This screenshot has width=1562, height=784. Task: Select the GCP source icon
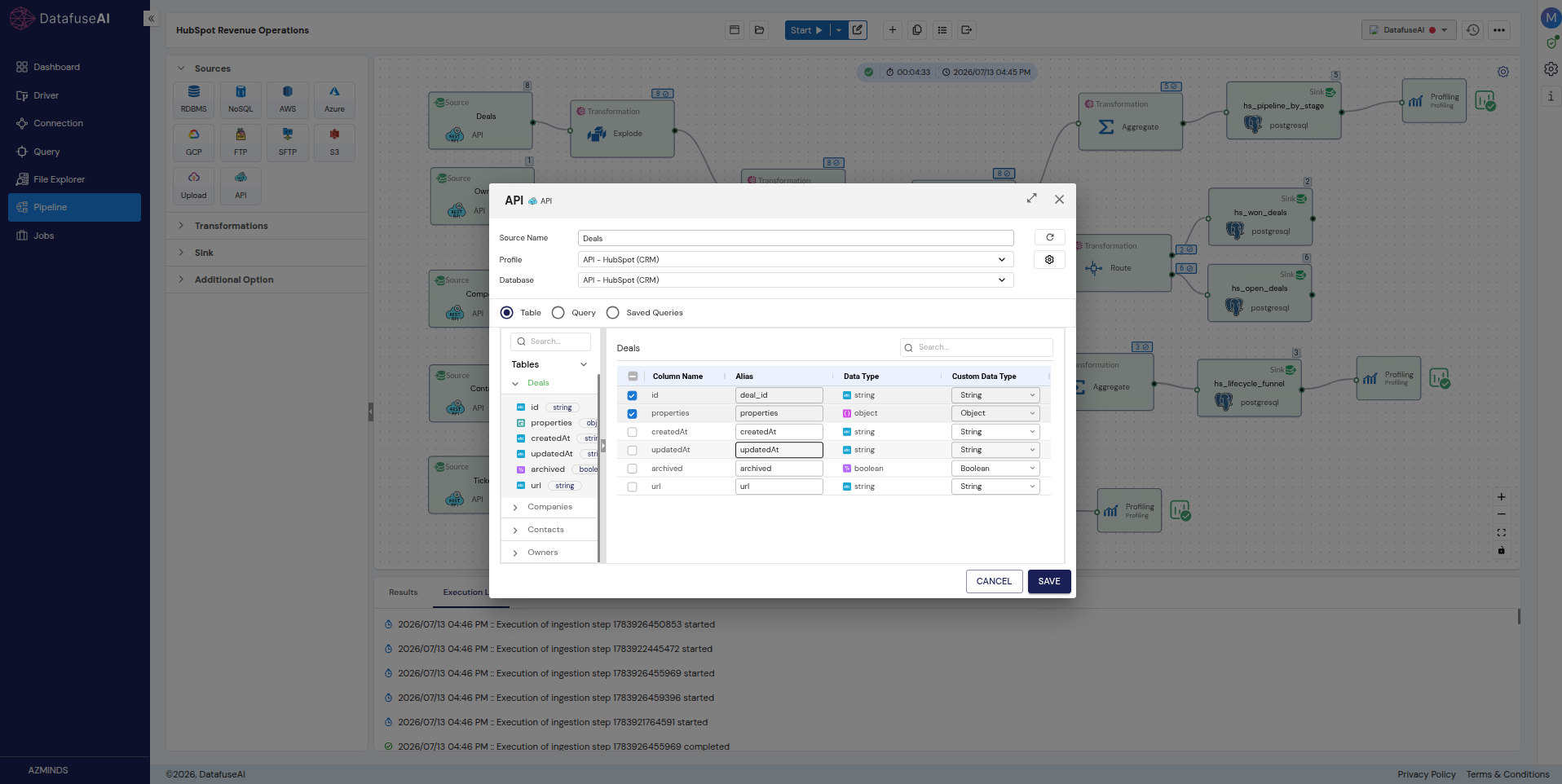pos(193,142)
